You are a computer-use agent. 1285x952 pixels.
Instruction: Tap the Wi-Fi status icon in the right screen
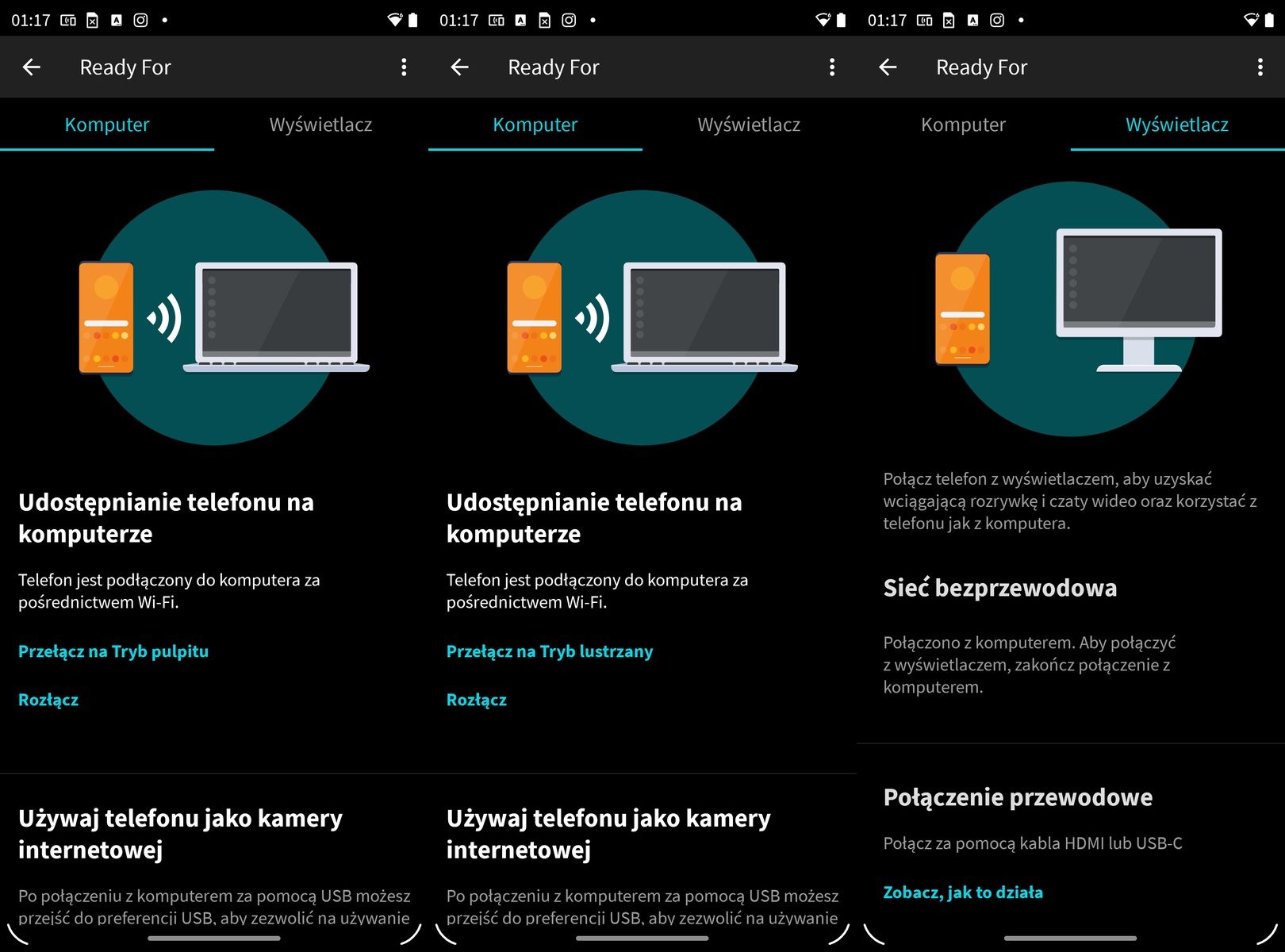1251,21
